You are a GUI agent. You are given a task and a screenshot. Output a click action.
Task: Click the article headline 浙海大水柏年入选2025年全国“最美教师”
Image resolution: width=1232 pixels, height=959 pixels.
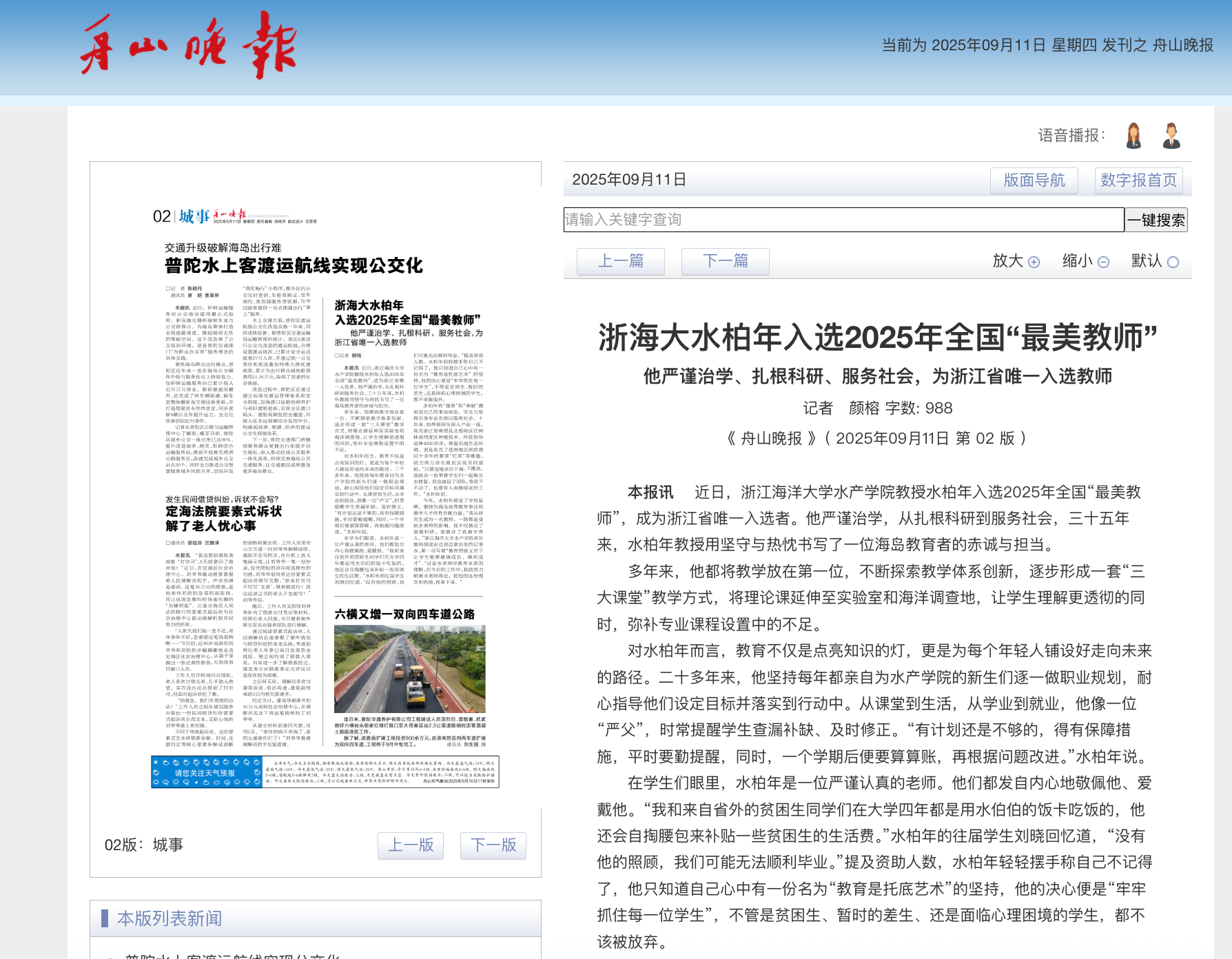tap(878, 338)
